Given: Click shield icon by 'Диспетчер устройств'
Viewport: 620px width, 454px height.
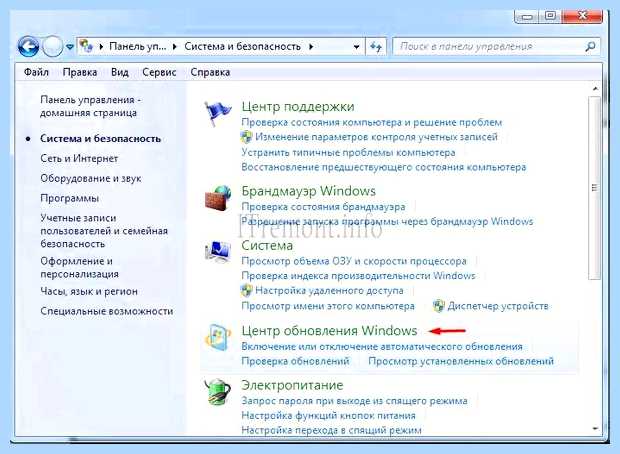Looking at the screenshot, I should click(439, 306).
